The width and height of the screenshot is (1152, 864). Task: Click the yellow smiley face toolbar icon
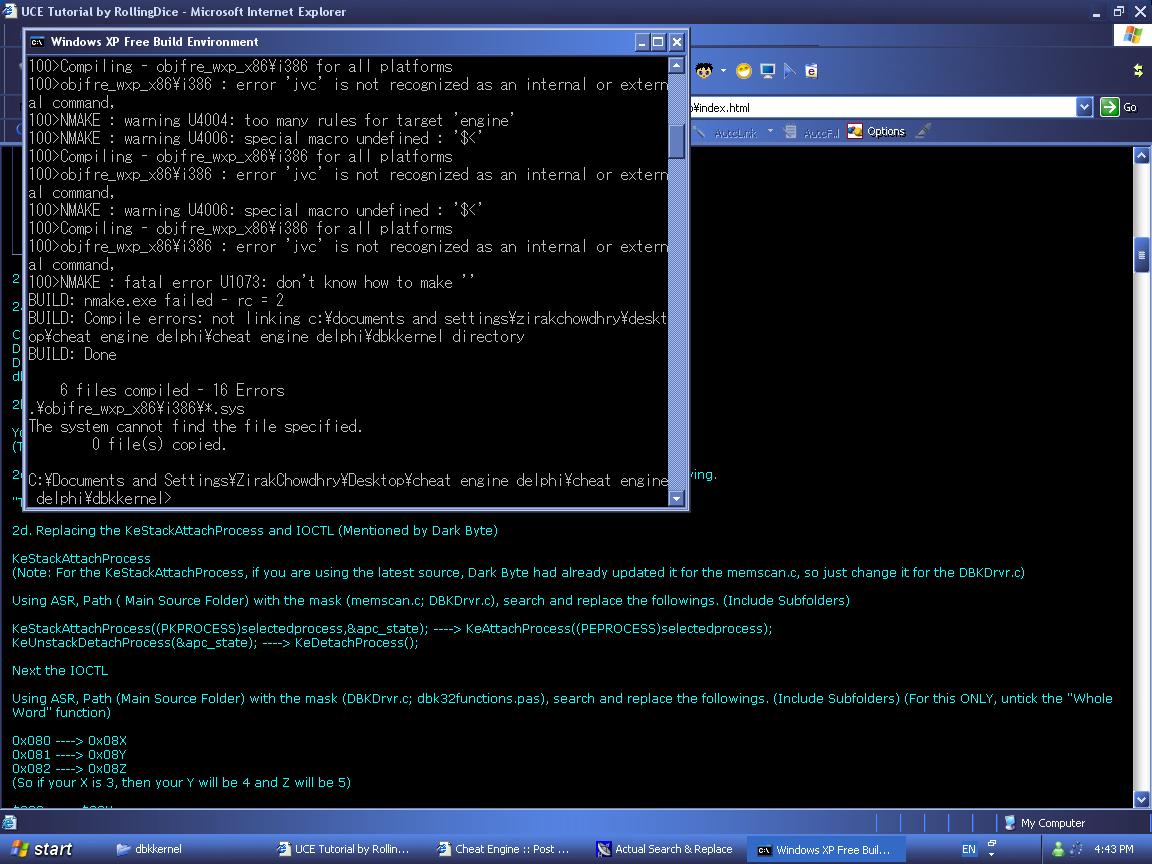click(743, 71)
